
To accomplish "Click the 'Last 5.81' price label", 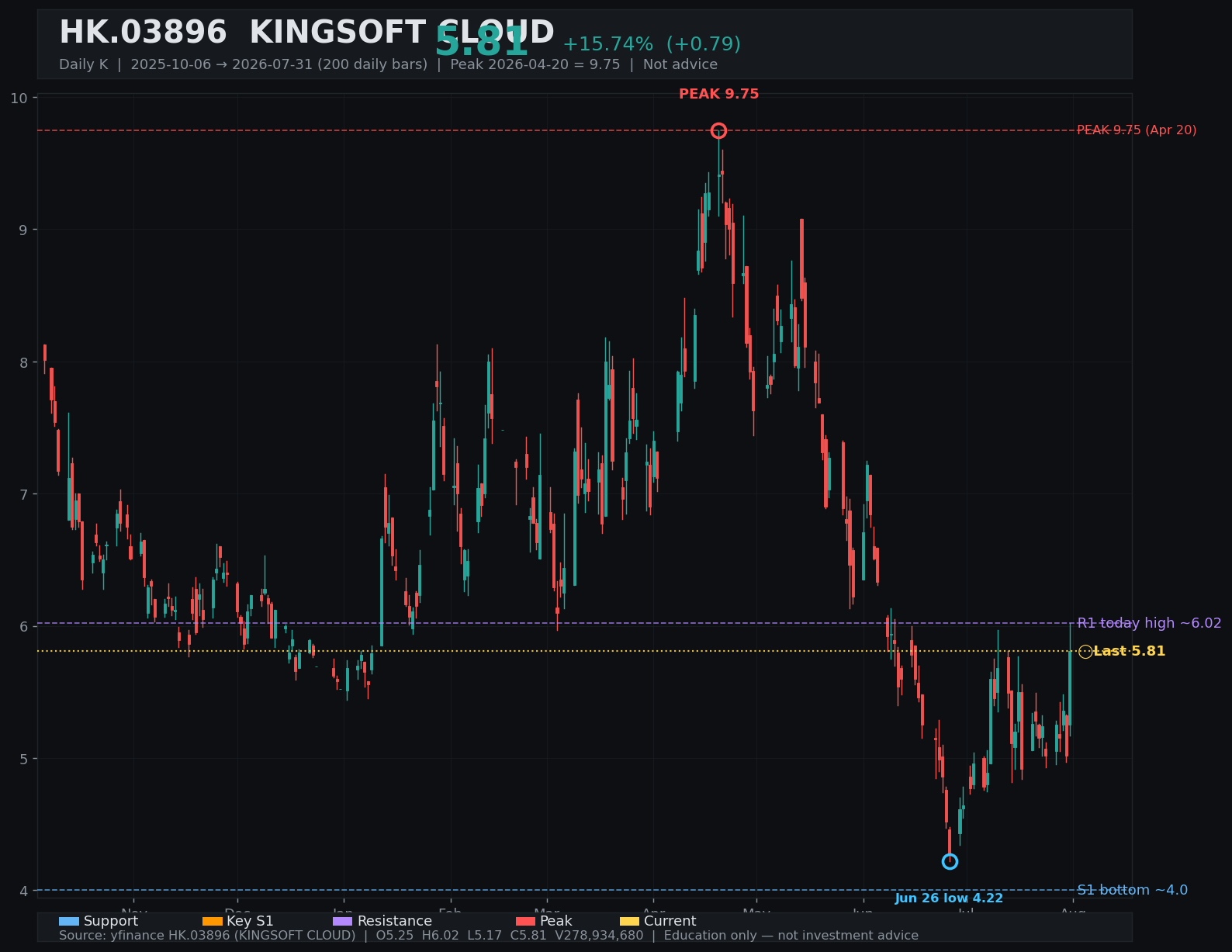I will tap(1130, 651).
